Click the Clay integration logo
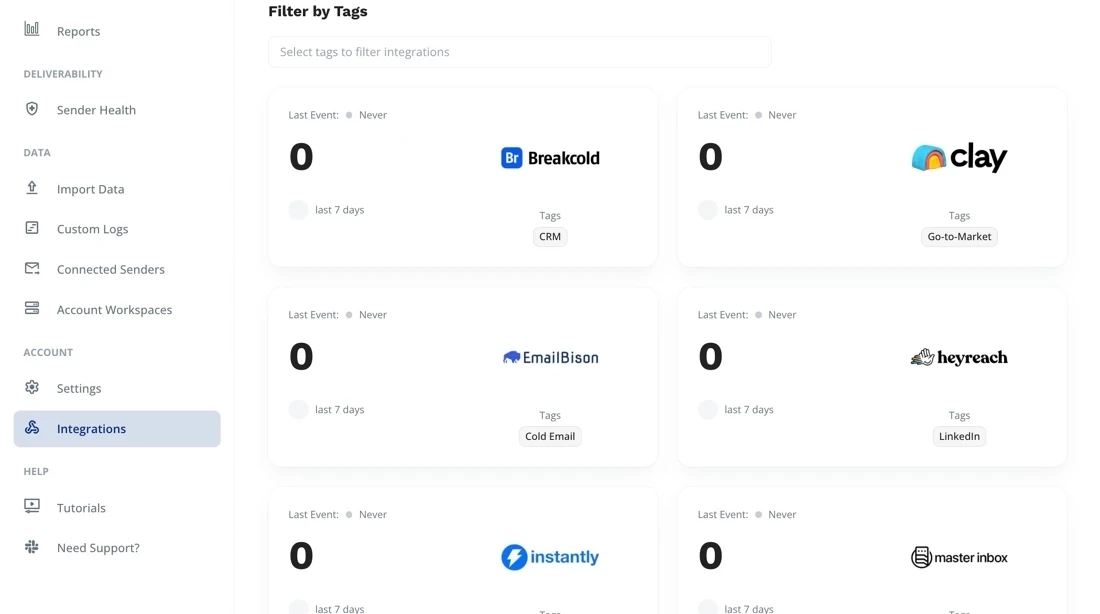The height and width of the screenshot is (614, 1100). point(958,156)
